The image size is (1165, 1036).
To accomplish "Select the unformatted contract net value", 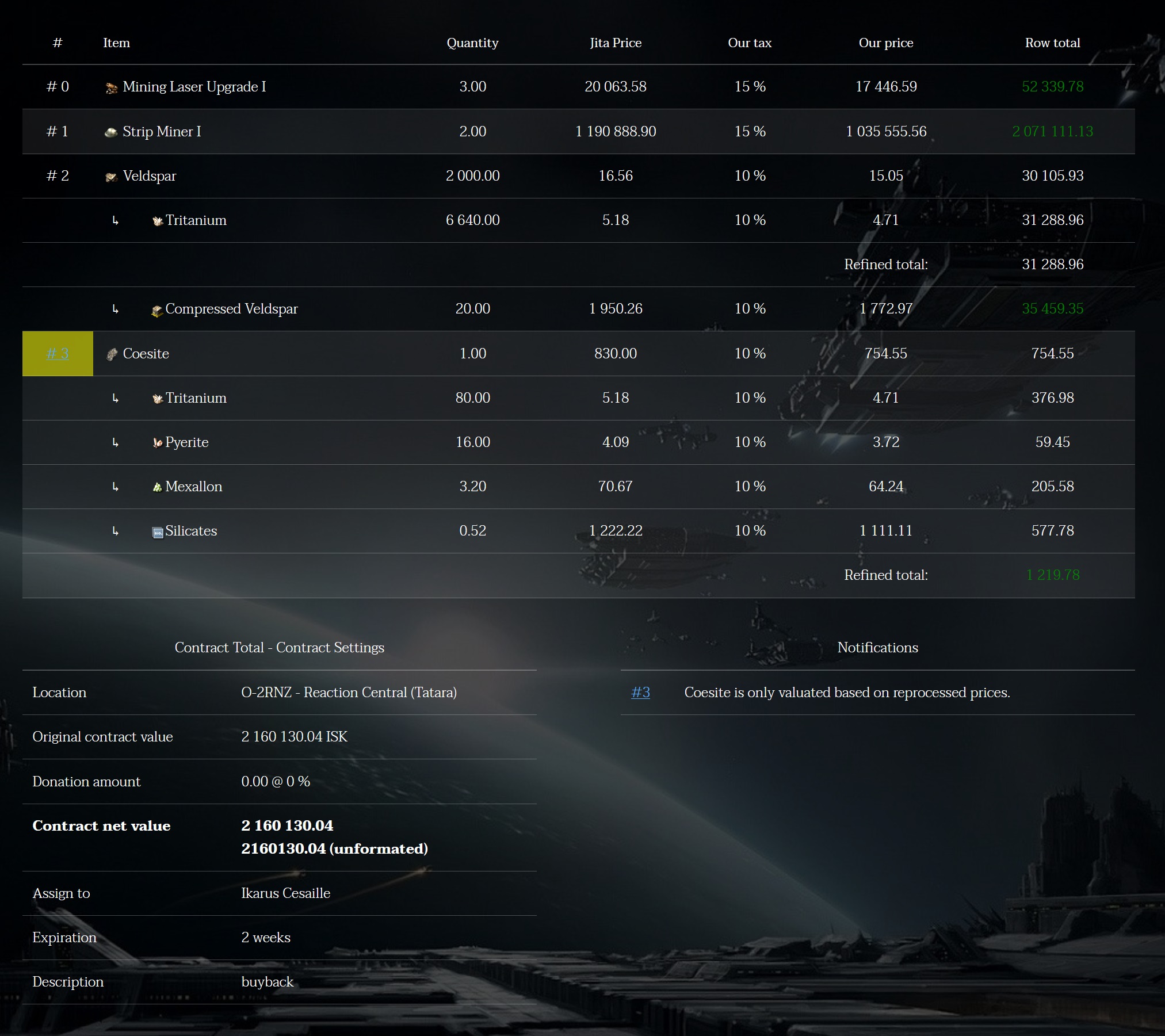I will [x=334, y=848].
